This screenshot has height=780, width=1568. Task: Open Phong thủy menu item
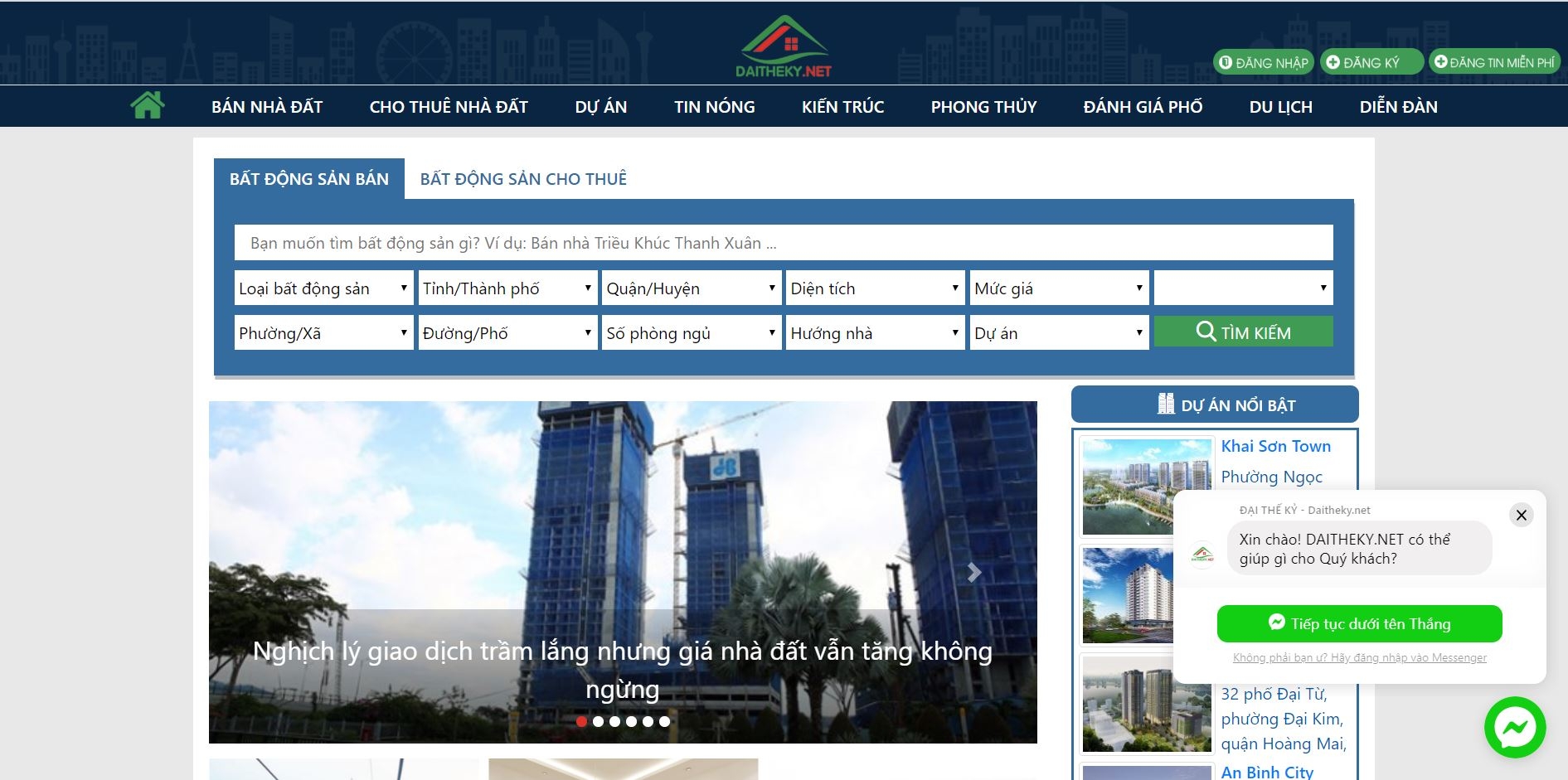pos(984,106)
